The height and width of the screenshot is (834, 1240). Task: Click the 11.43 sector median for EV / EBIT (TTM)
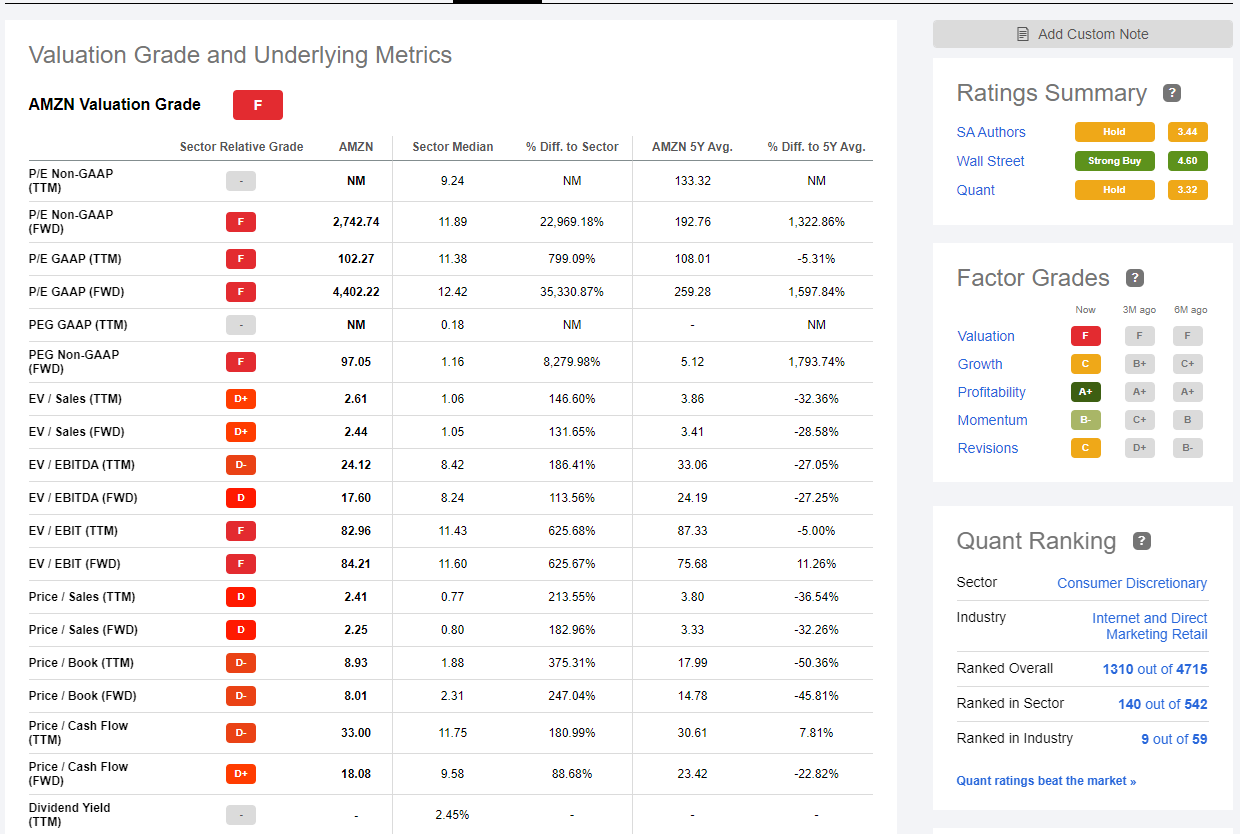point(453,531)
